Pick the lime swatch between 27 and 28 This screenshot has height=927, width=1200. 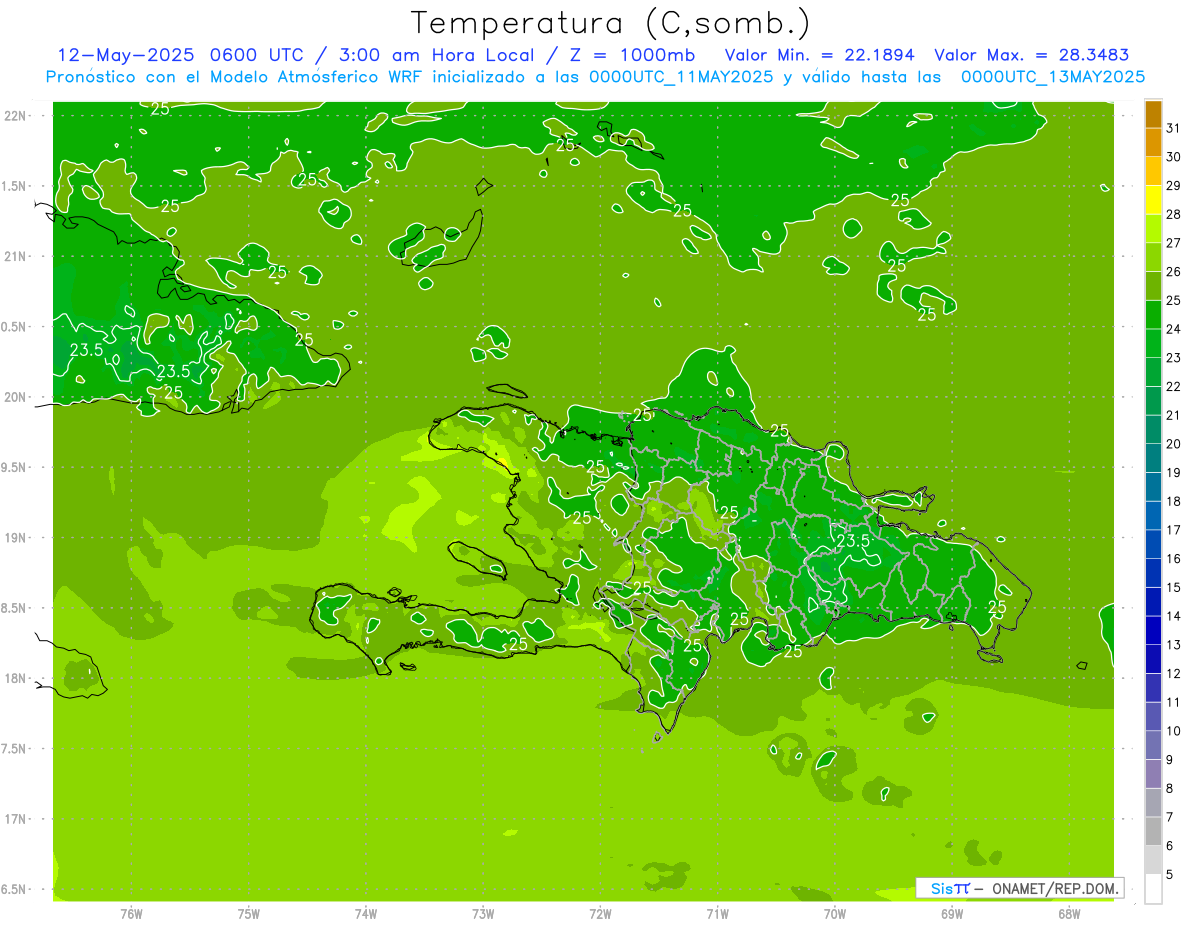(1153, 228)
